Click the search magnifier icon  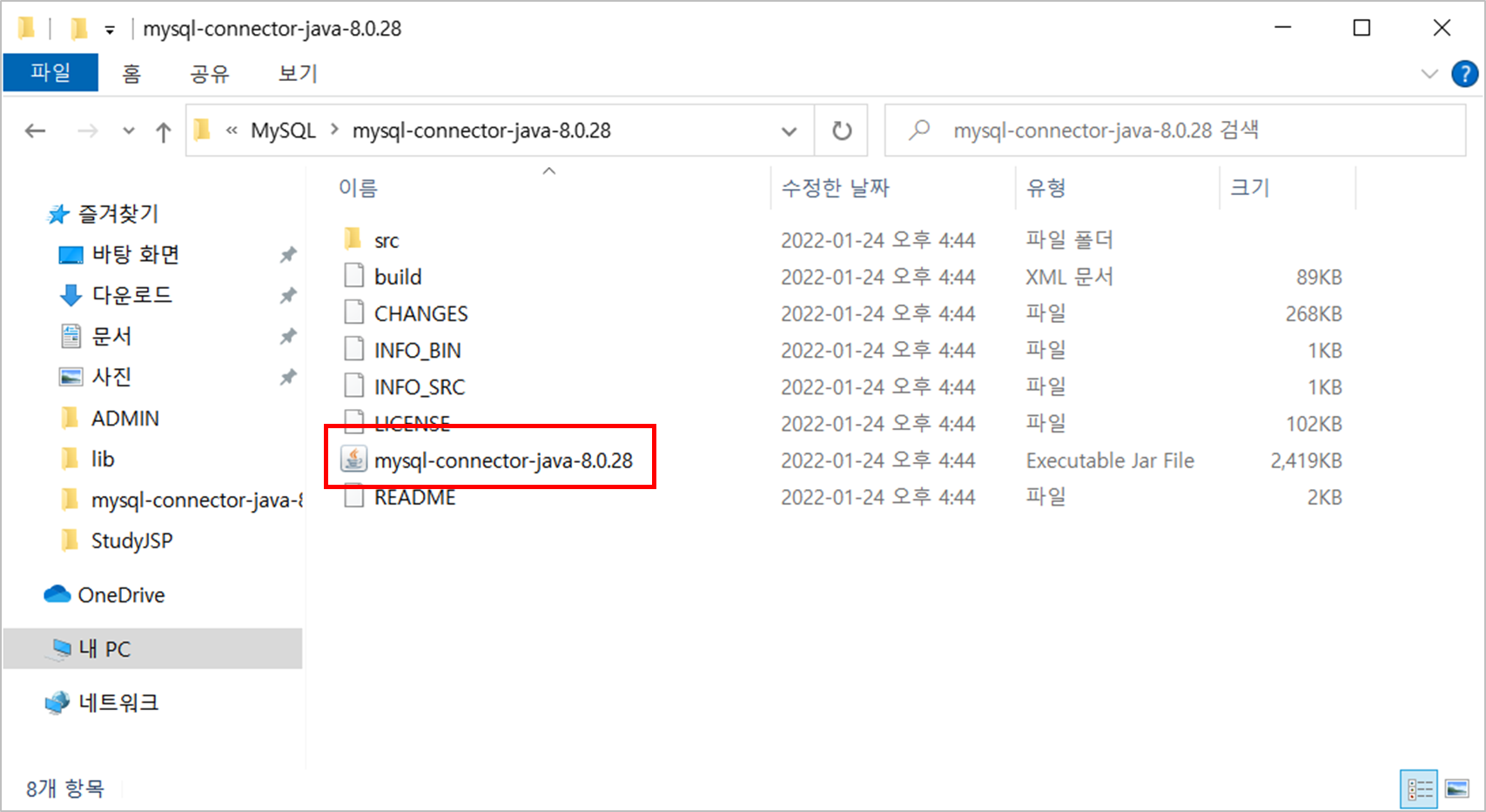918,131
